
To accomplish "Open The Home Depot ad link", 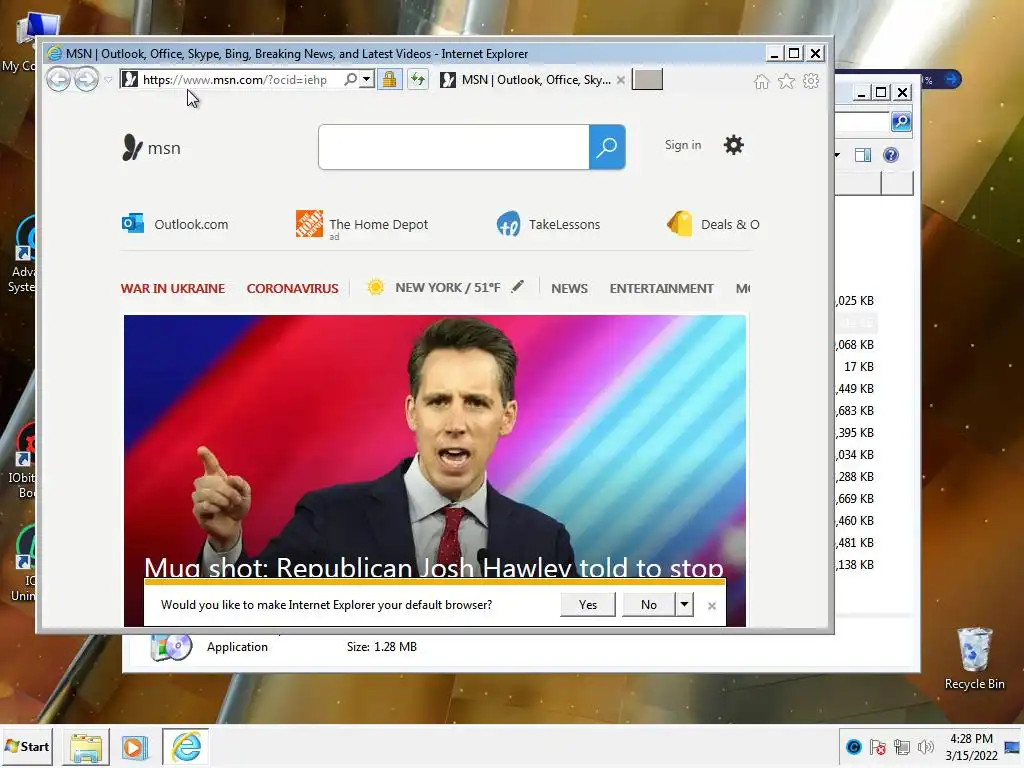I will [x=379, y=224].
